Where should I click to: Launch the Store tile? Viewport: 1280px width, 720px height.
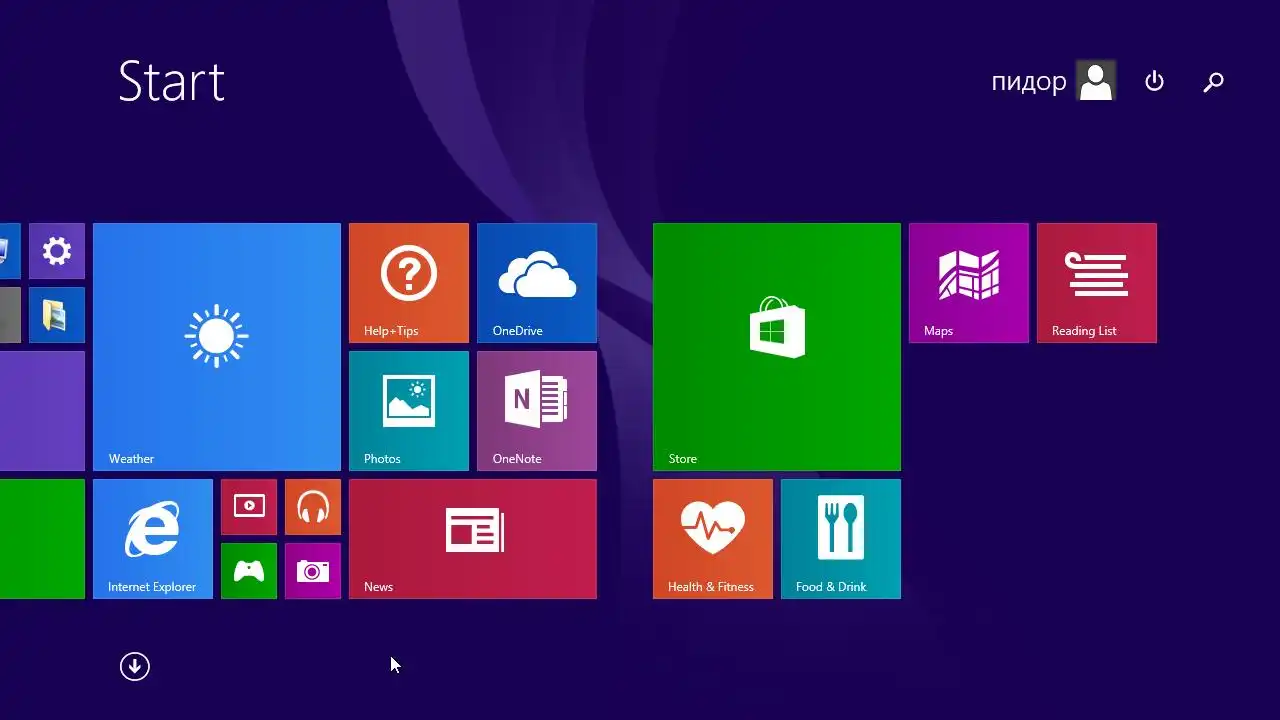777,347
